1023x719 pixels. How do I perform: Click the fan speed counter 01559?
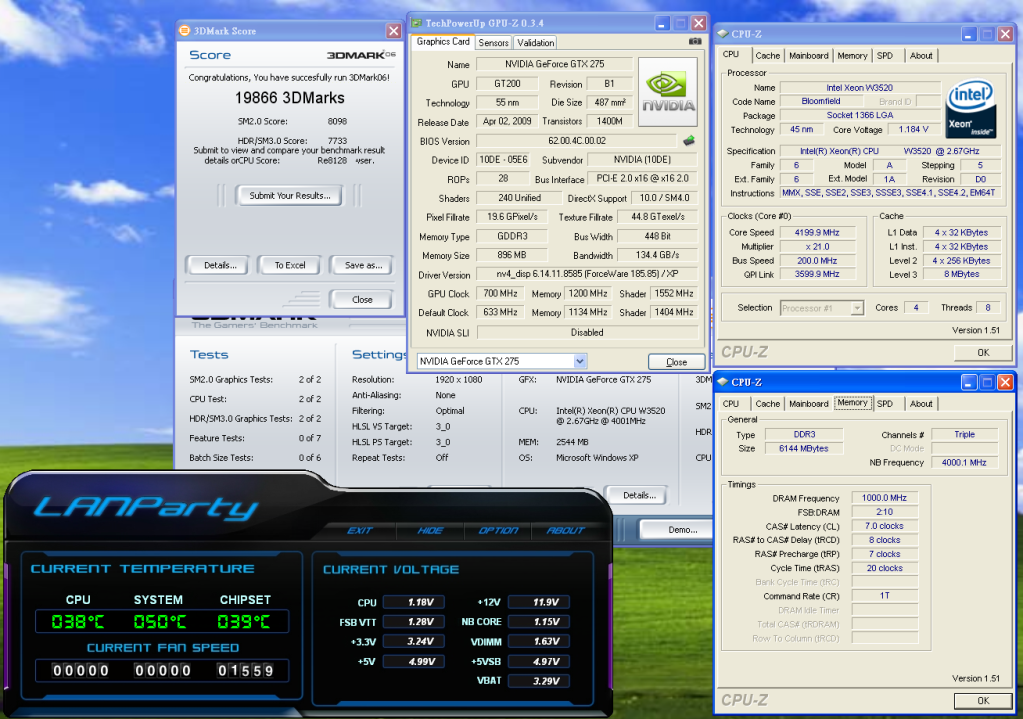point(245,671)
